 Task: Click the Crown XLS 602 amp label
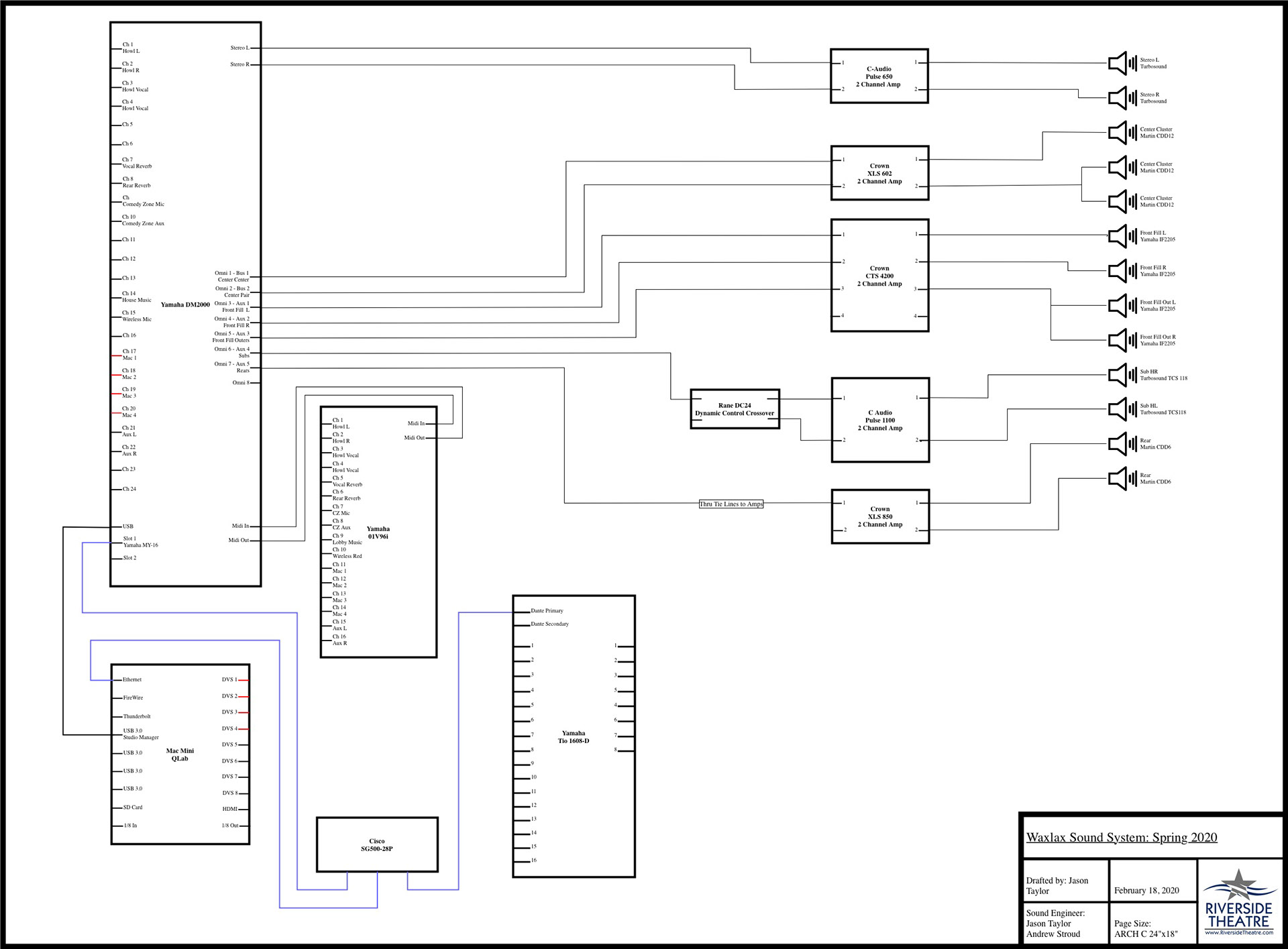(x=879, y=174)
